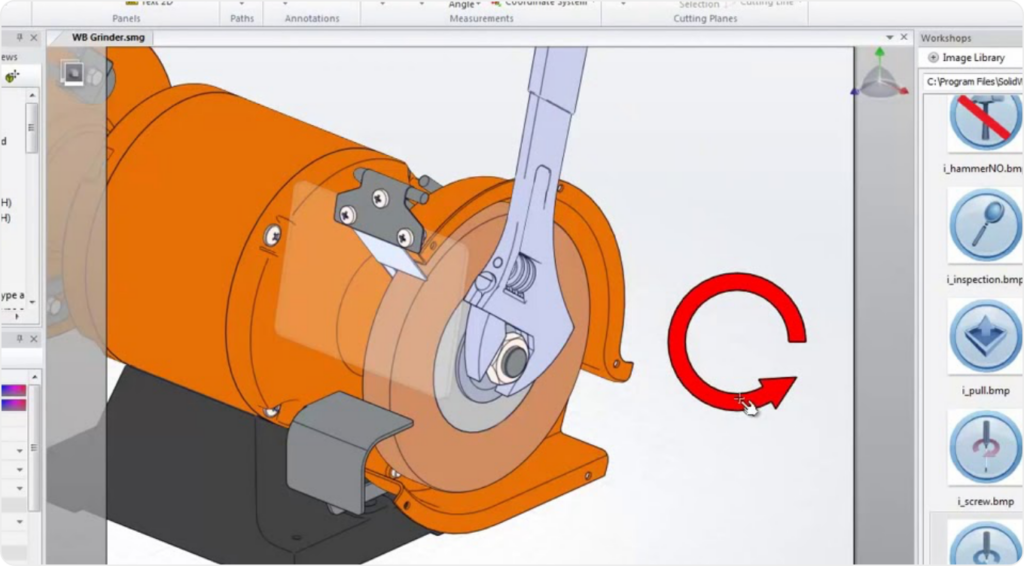Close the top-left side panel
This screenshot has width=1024, height=566.
[x=33, y=38]
